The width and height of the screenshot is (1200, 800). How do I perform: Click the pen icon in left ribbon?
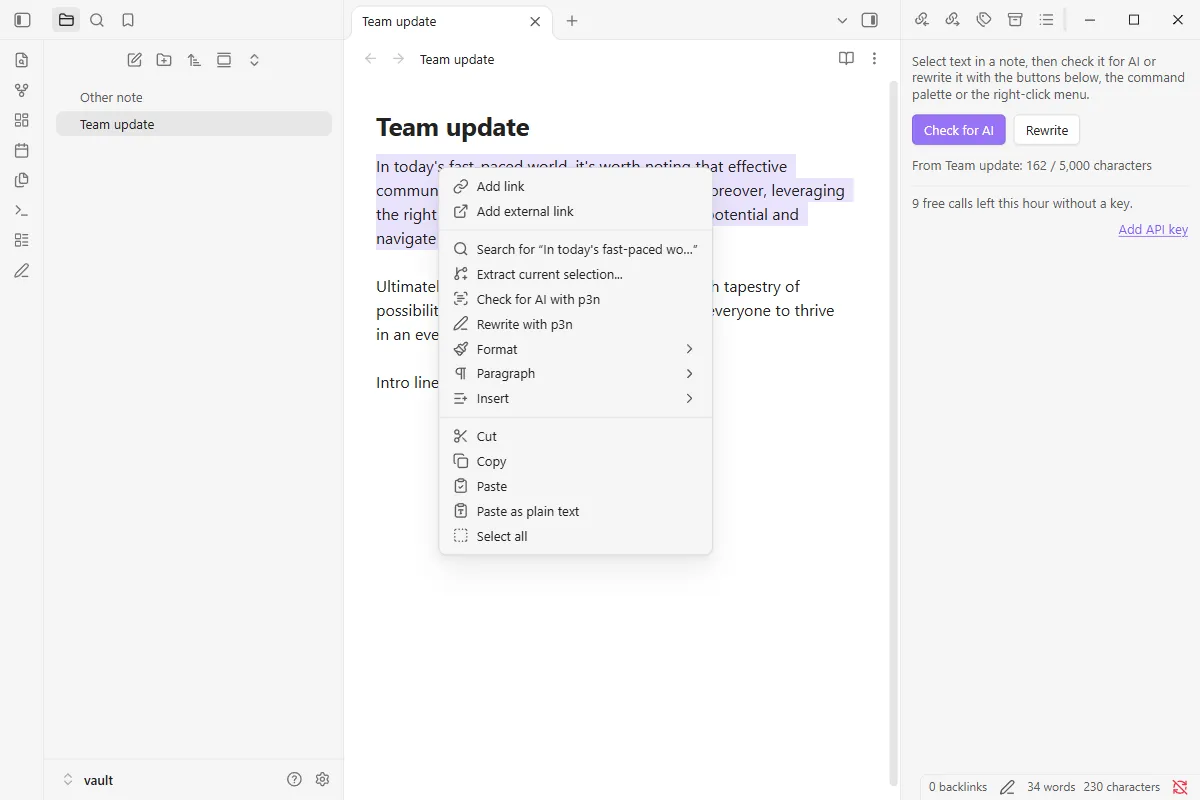pyautogui.click(x=22, y=270)
